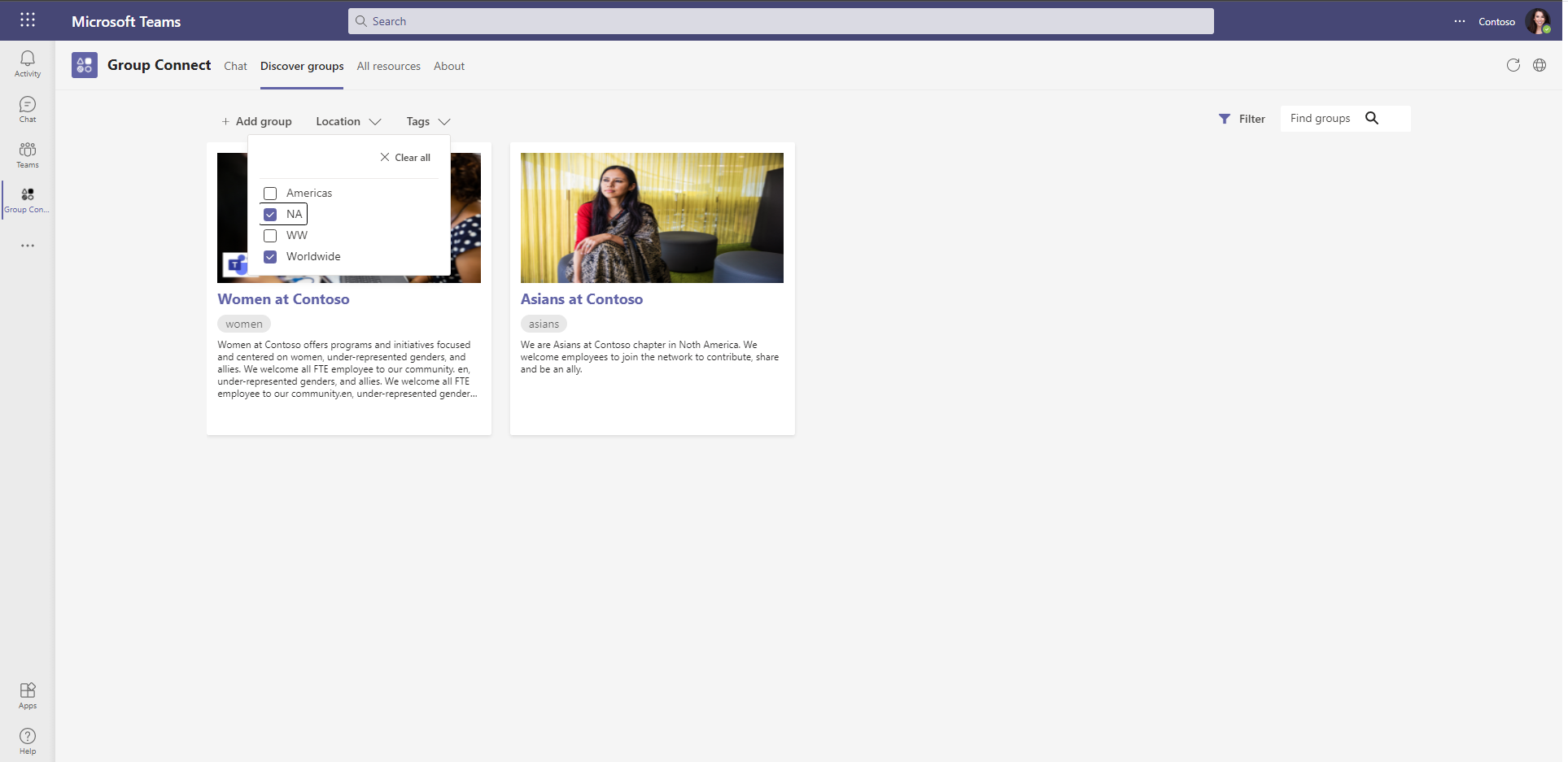Click the Filter button label
This screenshot has height=762, width=1568.
click(x=1251, y=119)
